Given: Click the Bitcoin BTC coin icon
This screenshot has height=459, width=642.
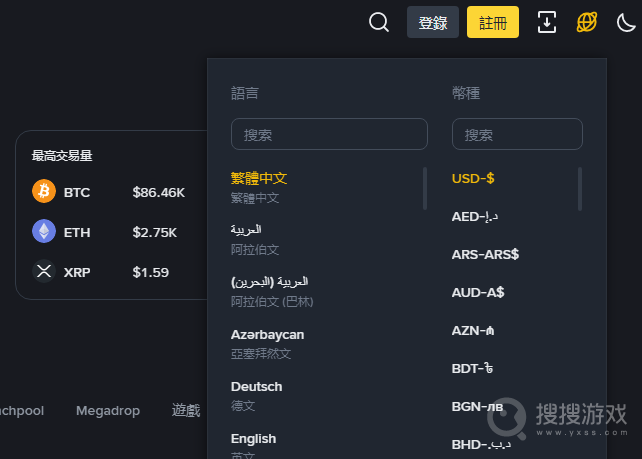Looking at the screenshot, I should coord(44,191).
